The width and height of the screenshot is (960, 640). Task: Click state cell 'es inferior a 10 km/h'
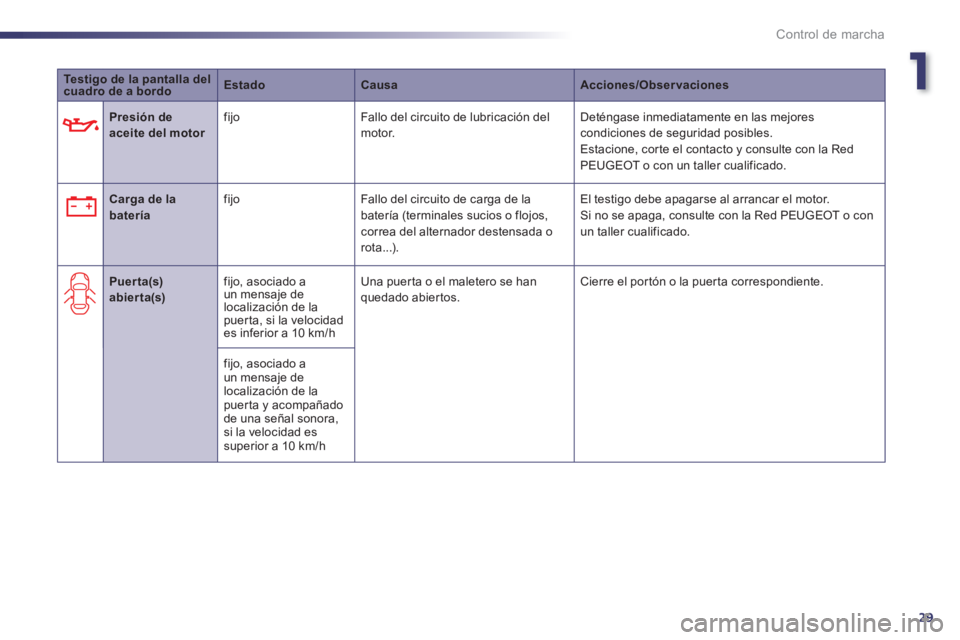click(286, 307)
